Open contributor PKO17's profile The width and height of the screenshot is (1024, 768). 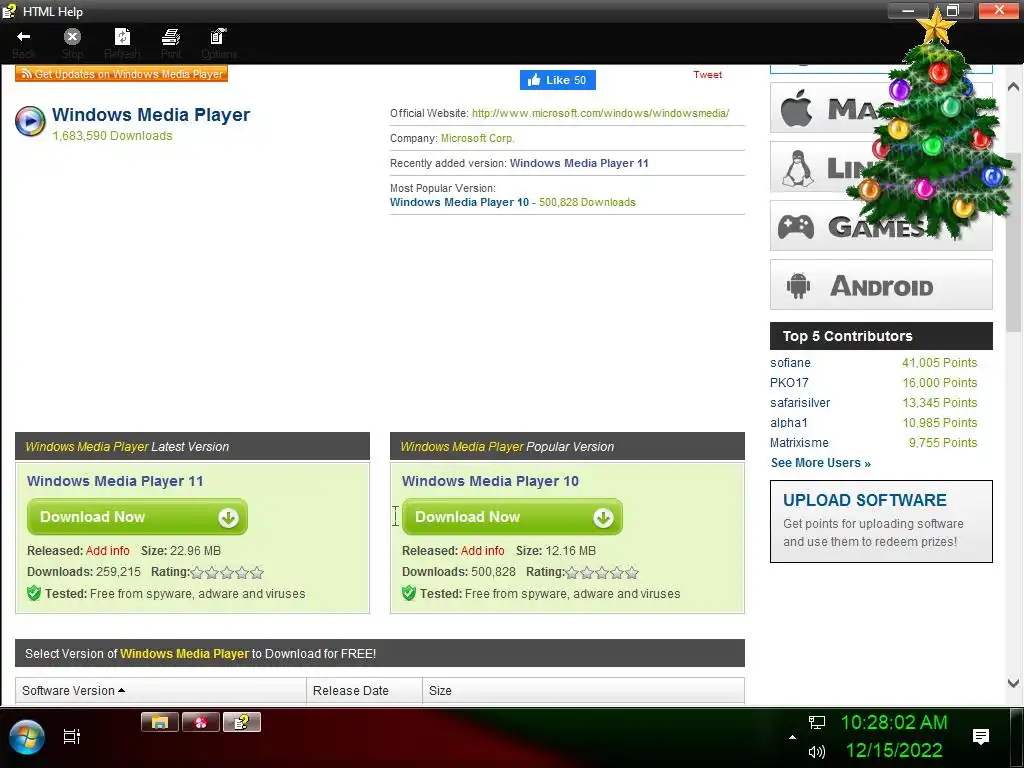[789, 383]
